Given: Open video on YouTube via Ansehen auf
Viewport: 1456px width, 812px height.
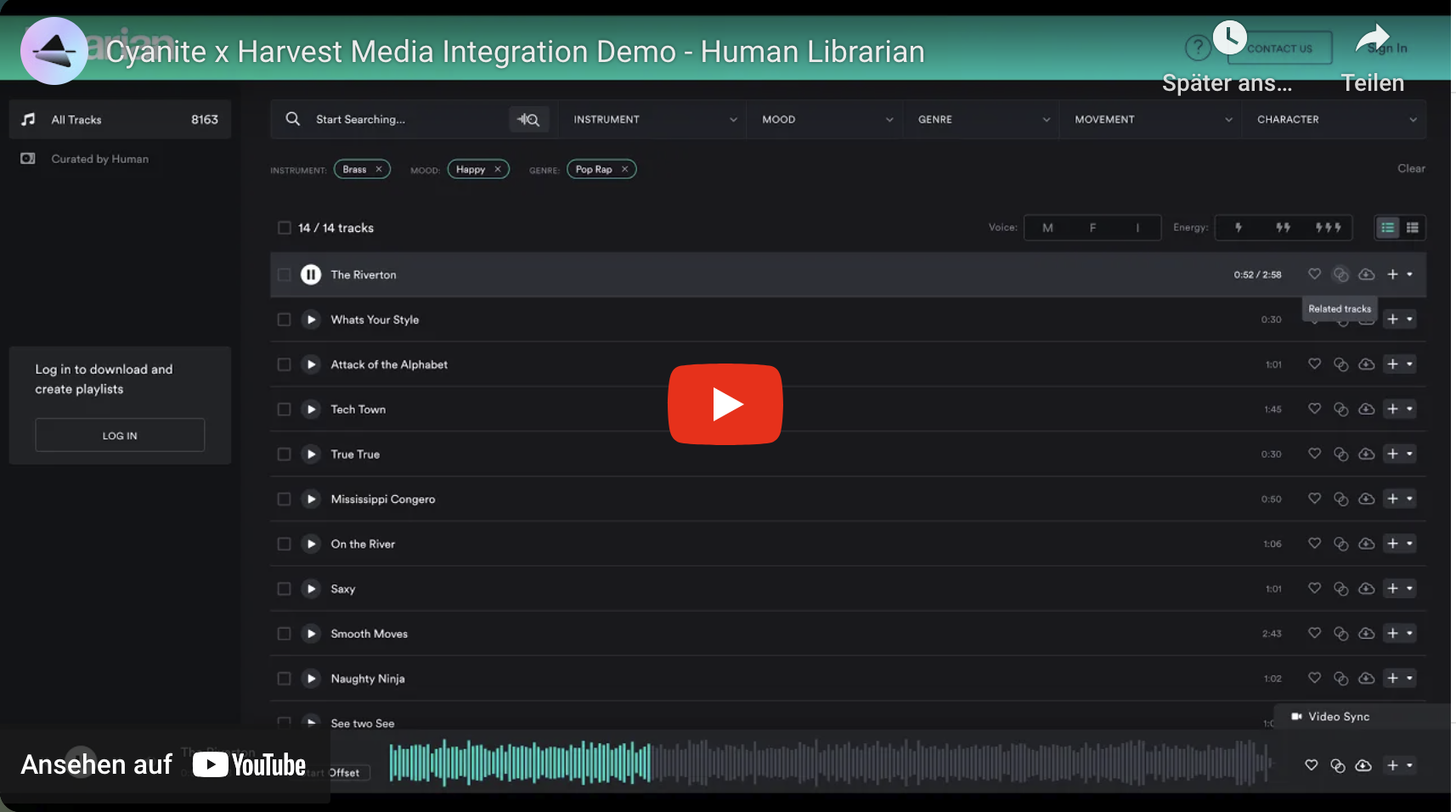Looking at the screenshot, I should pos(164,764).
